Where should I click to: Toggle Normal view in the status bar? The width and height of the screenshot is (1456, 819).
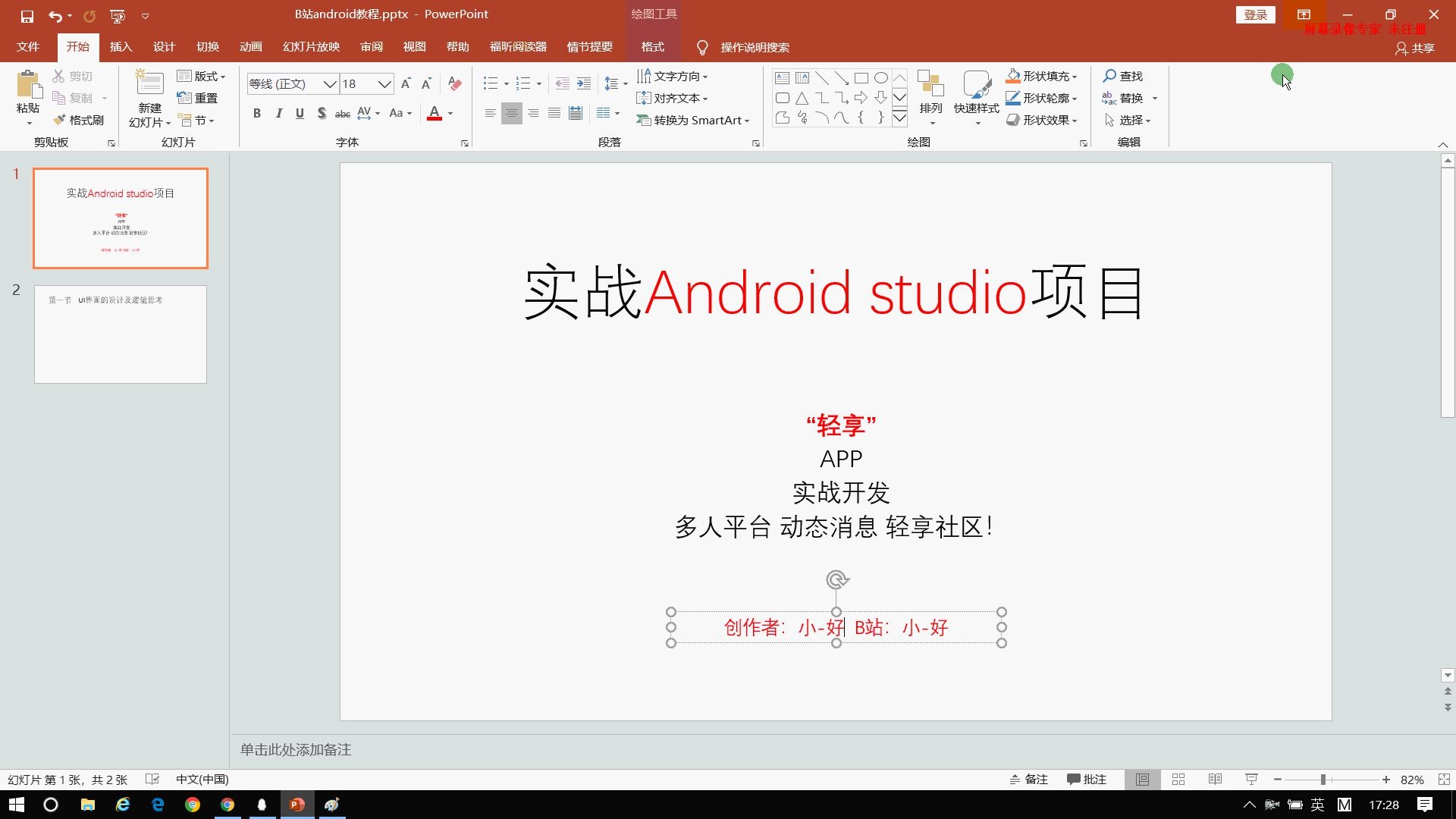point(1142,780)
